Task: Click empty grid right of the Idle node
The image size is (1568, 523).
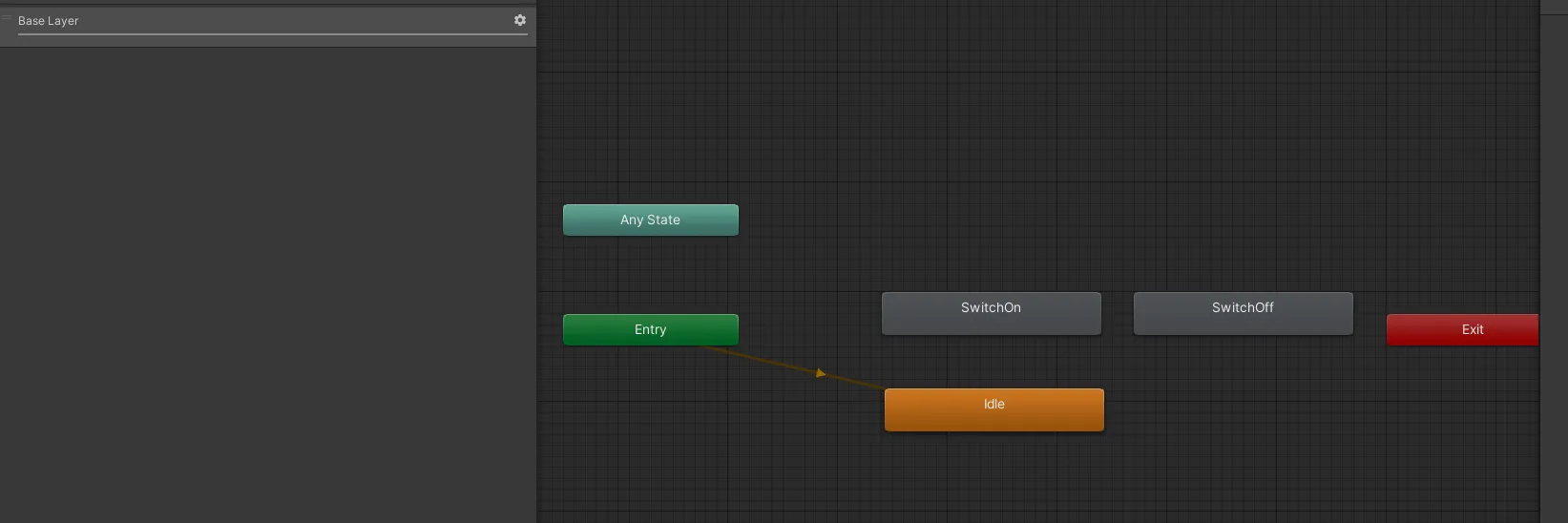Action: tap(1241, 410)
